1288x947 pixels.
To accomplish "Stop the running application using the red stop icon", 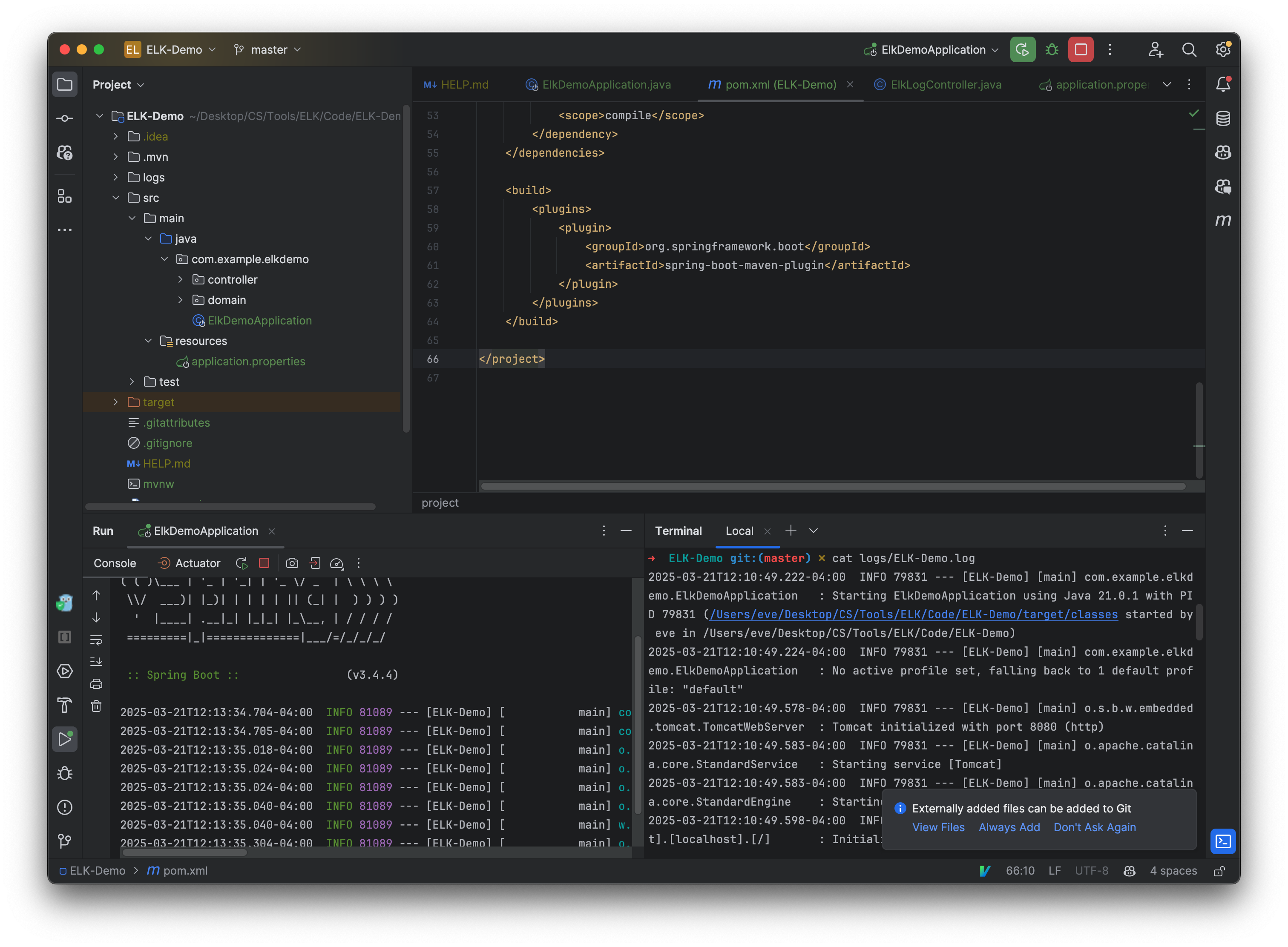I will pyautogui.click(x=1081, y=49).
